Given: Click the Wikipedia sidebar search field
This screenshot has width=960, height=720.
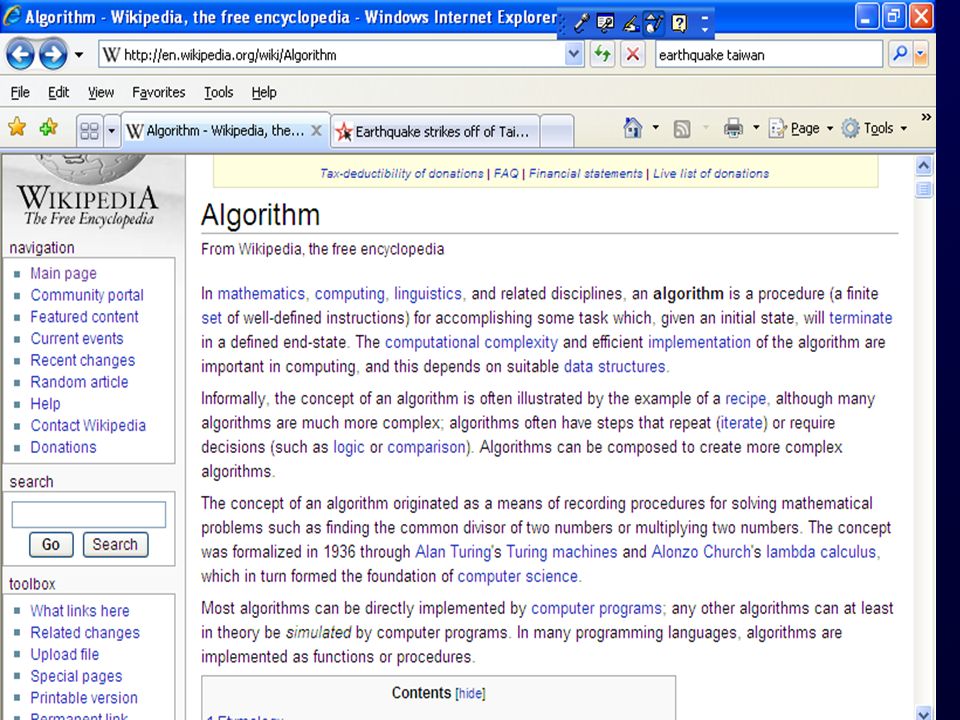Looking at the screenshot, I should pyautogui.click(x=89, y=514).
